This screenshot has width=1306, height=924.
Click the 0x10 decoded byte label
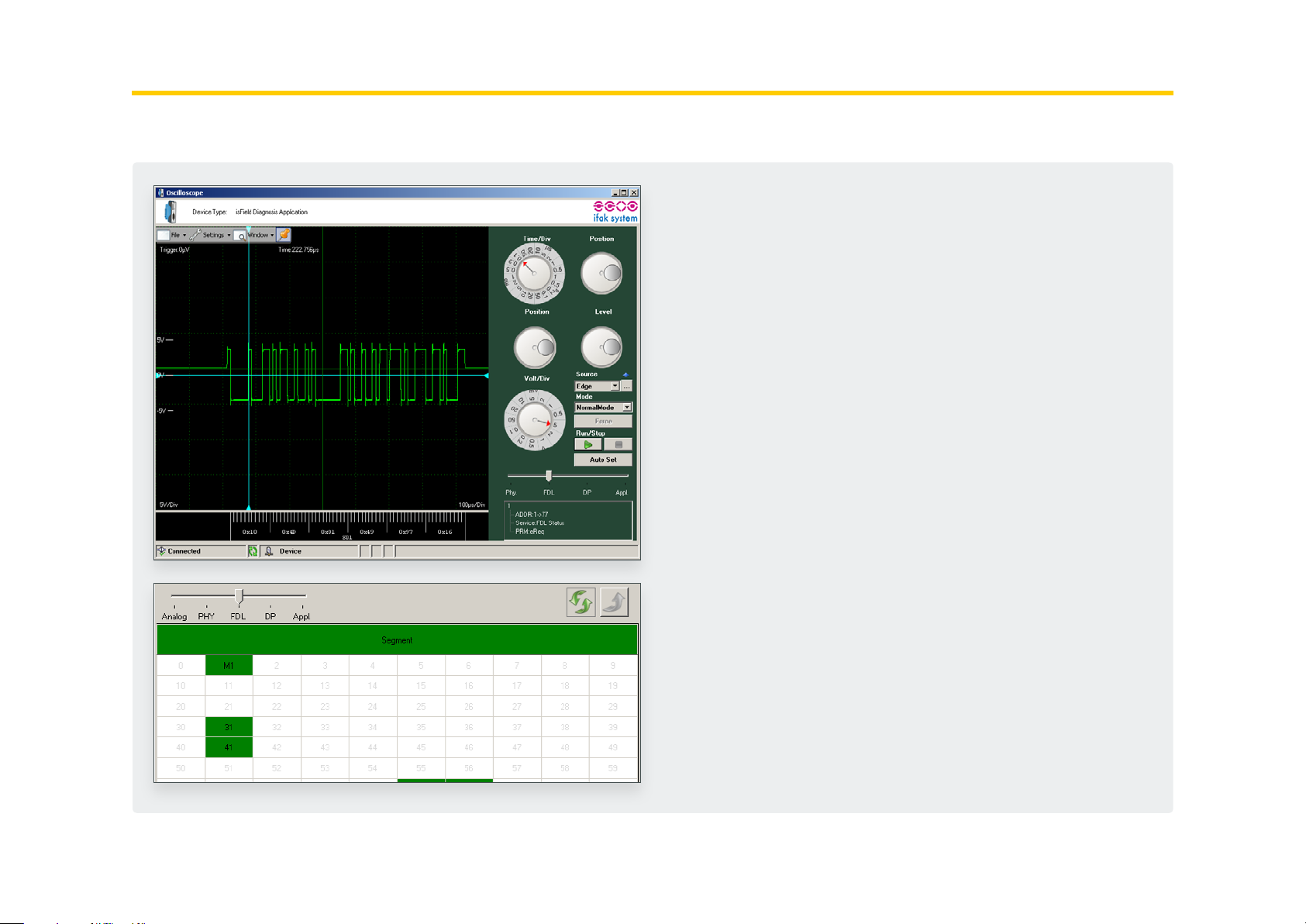250,532
